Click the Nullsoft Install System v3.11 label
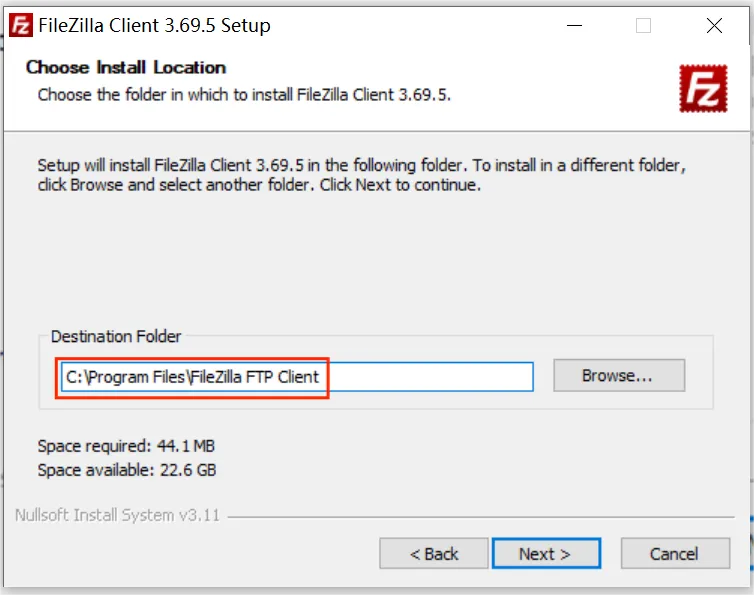 click(117, 516)
